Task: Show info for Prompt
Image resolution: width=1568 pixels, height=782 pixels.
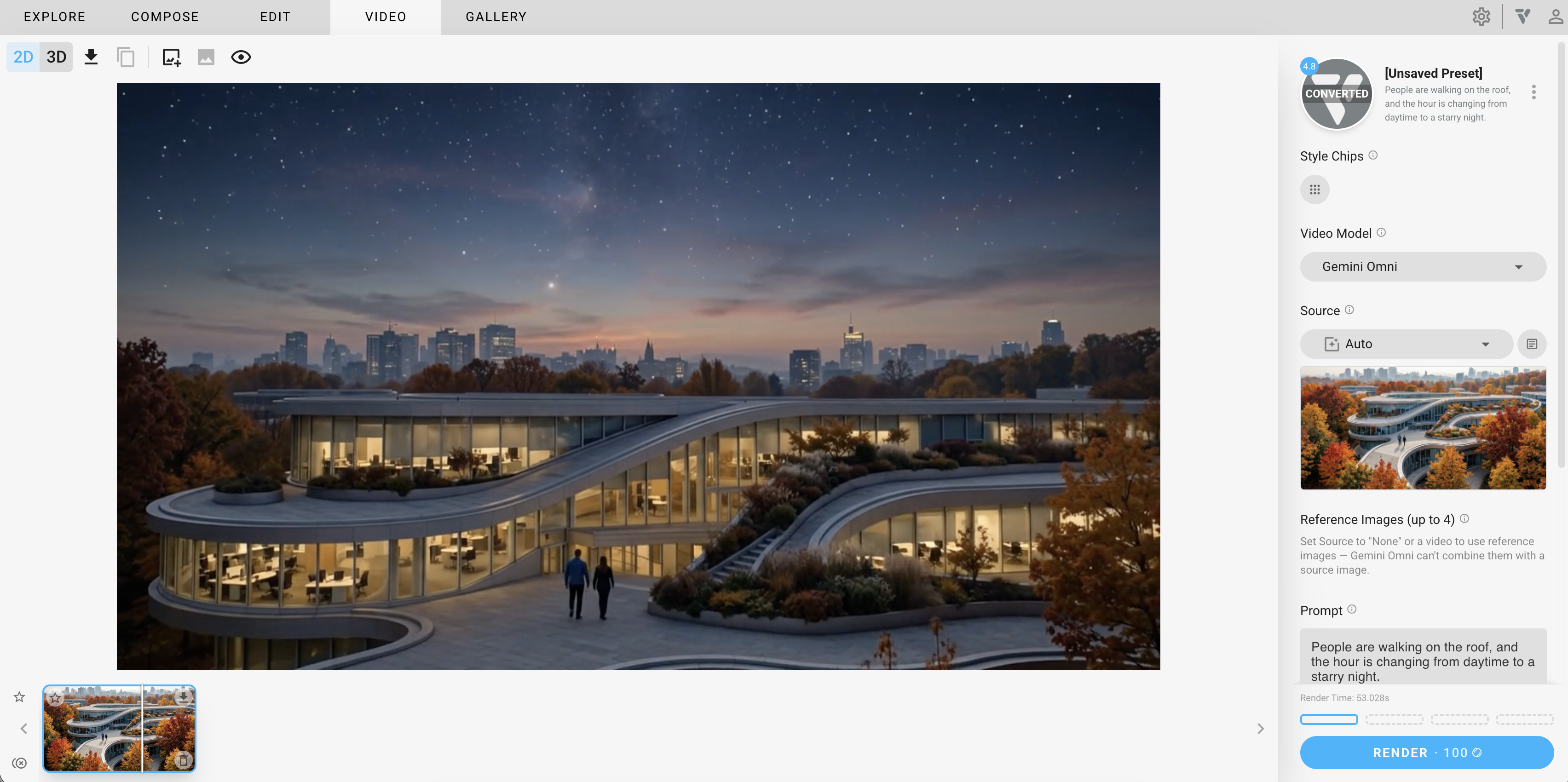Action: click(1351, 609)
